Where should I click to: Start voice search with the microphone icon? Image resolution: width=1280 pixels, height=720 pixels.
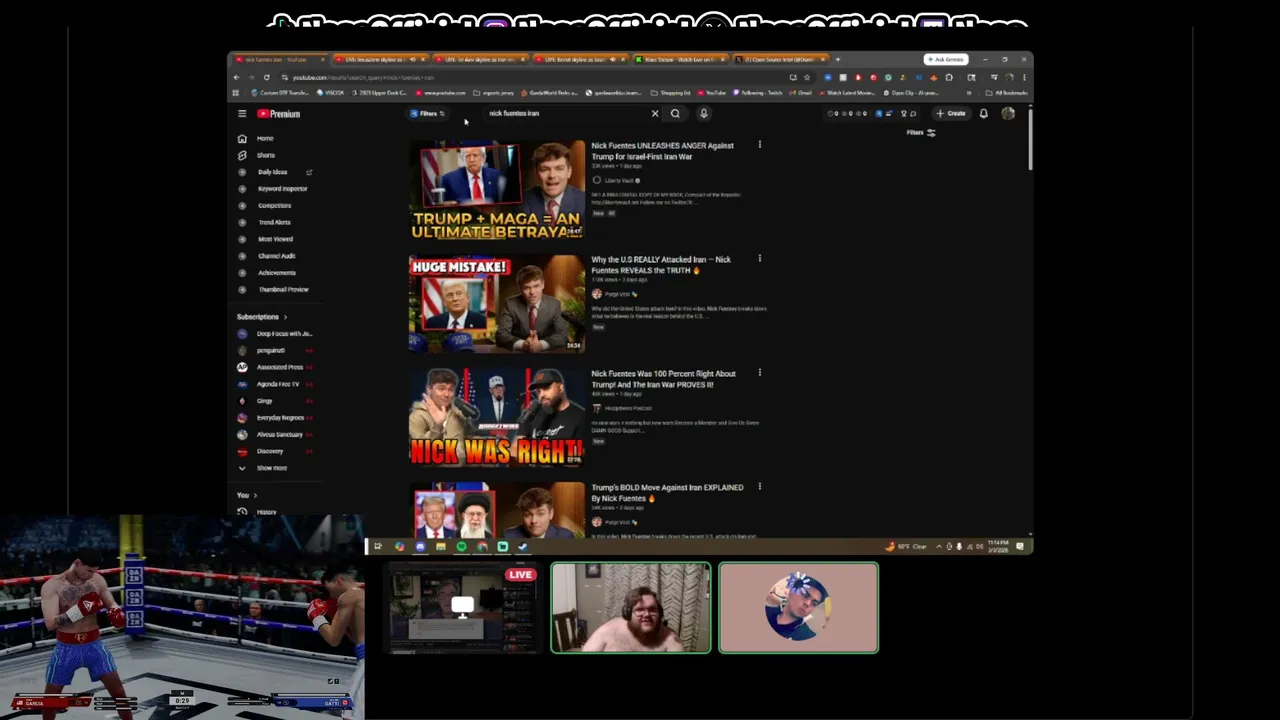coord(703,114)
